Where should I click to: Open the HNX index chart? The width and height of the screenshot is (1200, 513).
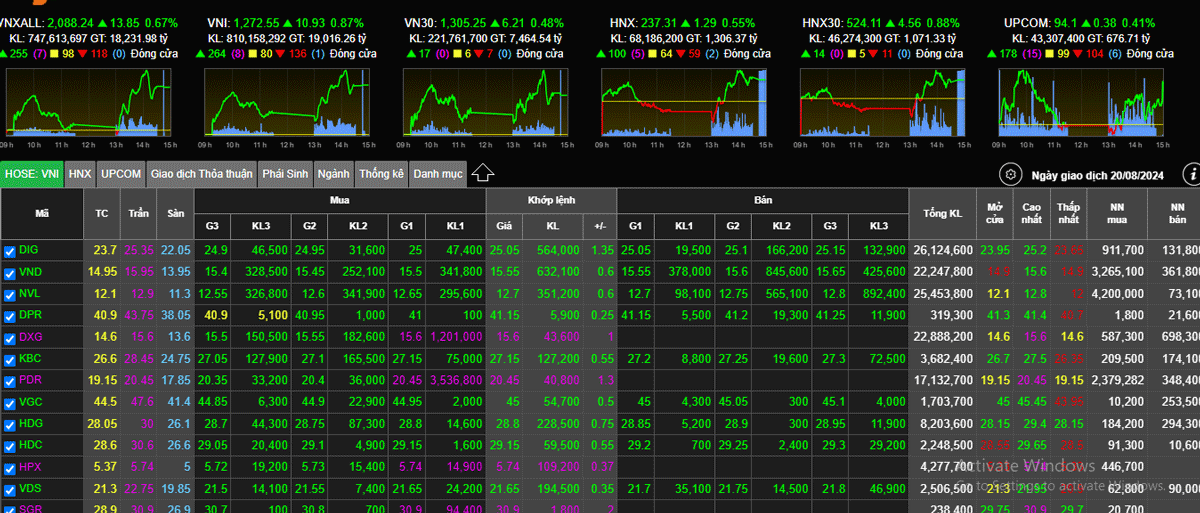[683, 103]
